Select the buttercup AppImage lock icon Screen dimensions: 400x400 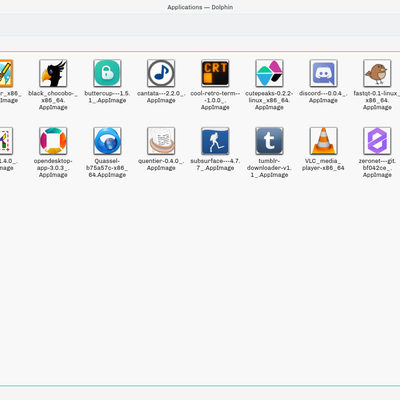107,73
